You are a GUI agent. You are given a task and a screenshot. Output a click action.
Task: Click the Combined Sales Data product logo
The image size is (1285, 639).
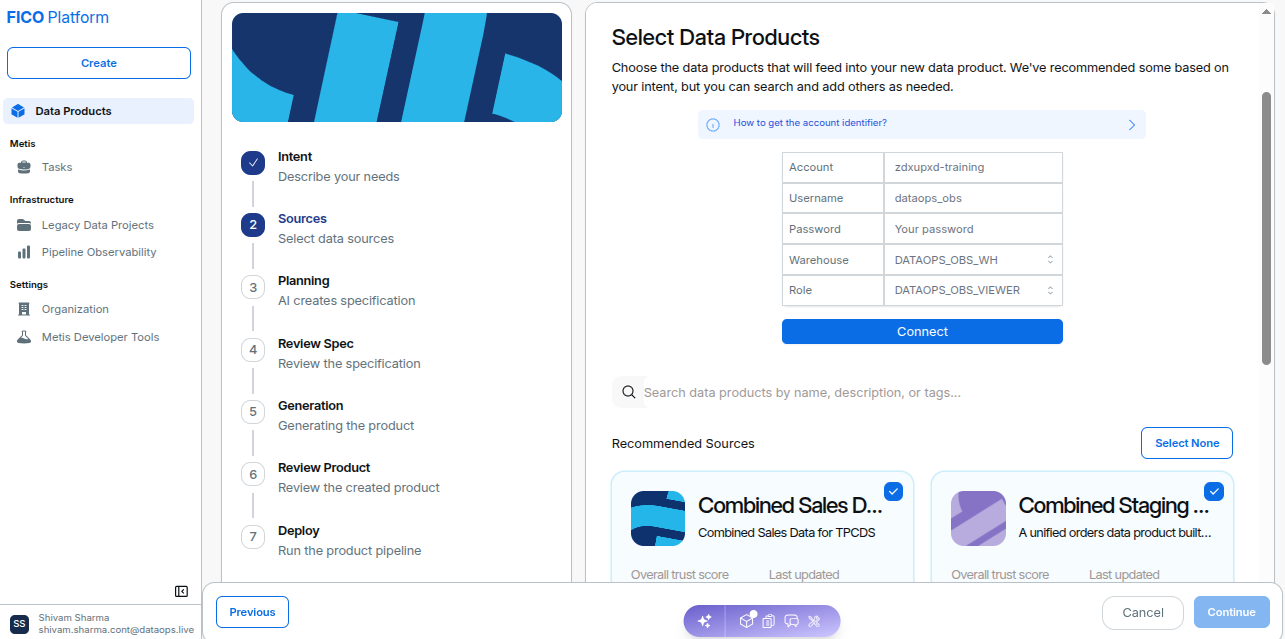pyautogui.click(x=658, y=518)
